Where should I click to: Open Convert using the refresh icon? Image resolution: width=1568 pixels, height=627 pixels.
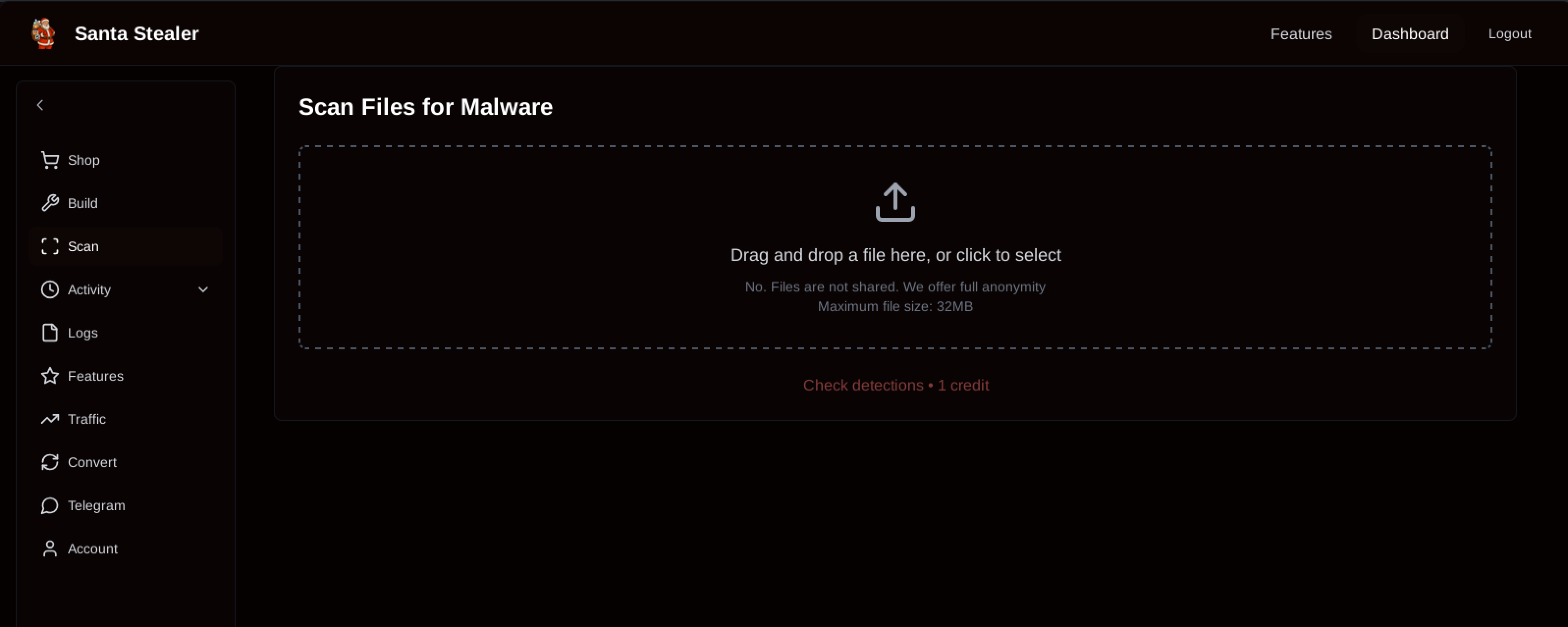50,462
